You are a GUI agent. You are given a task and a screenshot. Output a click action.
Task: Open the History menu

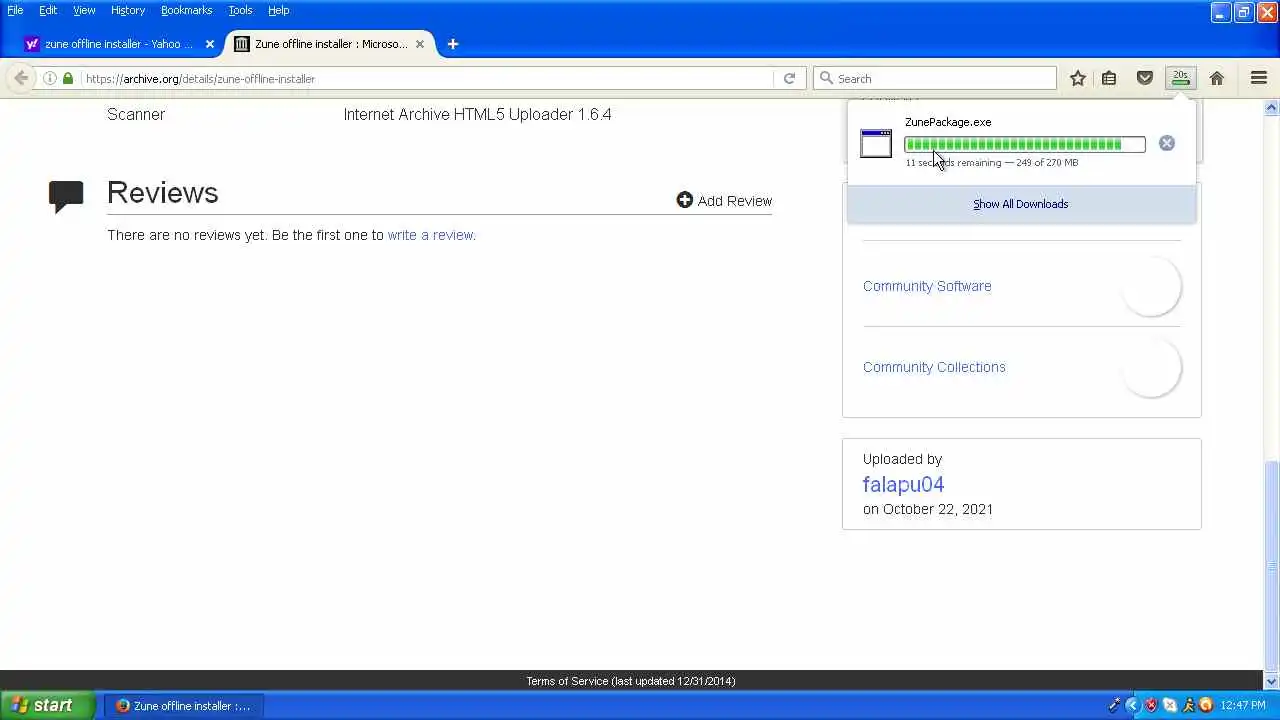click(128, 10)
